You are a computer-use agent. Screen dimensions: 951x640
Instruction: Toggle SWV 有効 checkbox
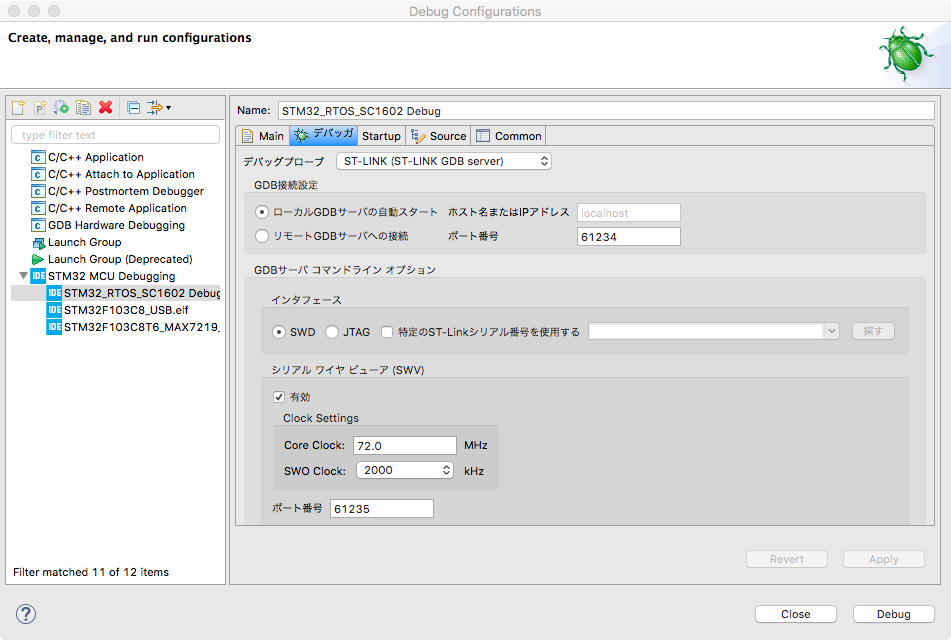click(279, 397)
